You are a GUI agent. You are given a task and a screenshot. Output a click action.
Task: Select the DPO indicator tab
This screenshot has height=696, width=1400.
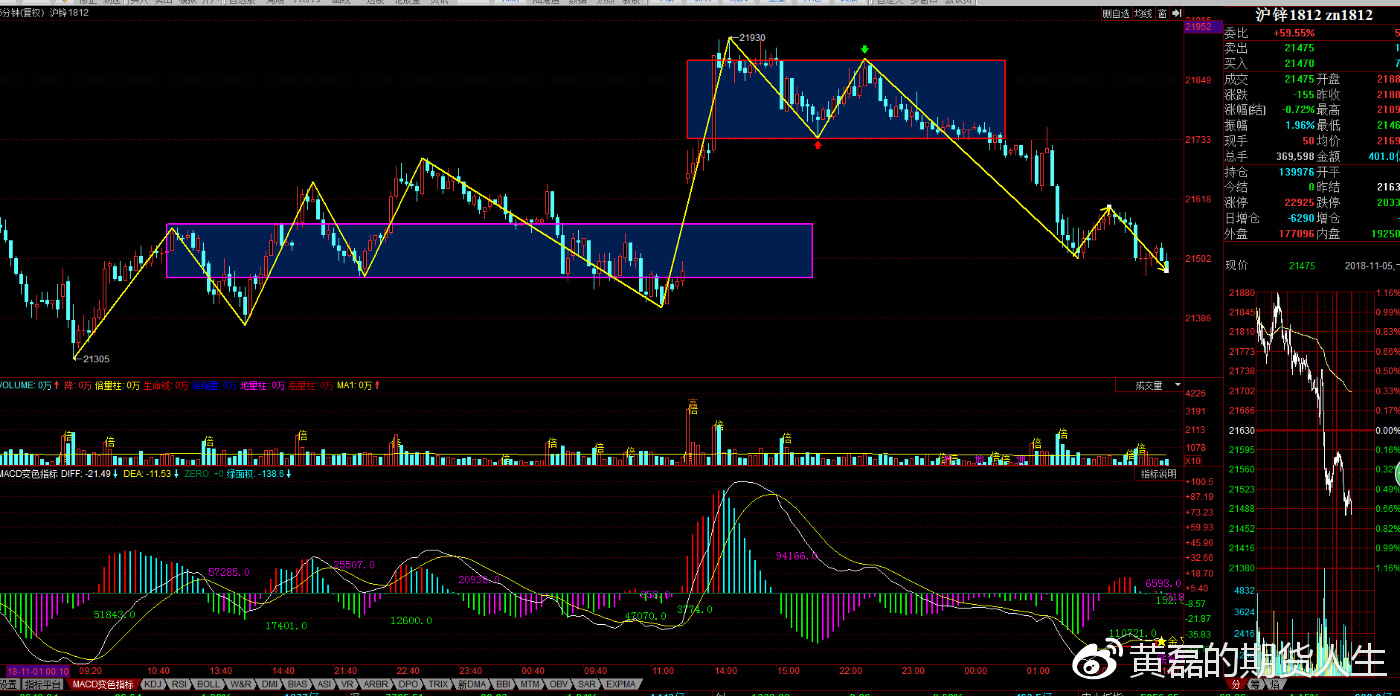click(x=408, y=684)
